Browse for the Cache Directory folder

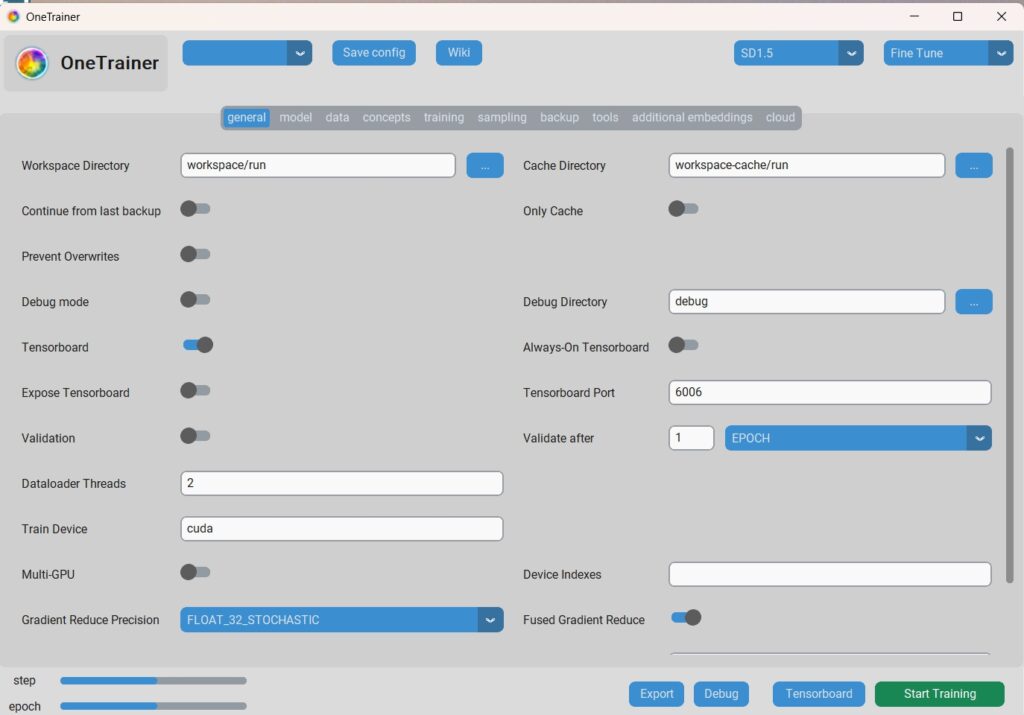pyautogui.click(x=974, y=165)
